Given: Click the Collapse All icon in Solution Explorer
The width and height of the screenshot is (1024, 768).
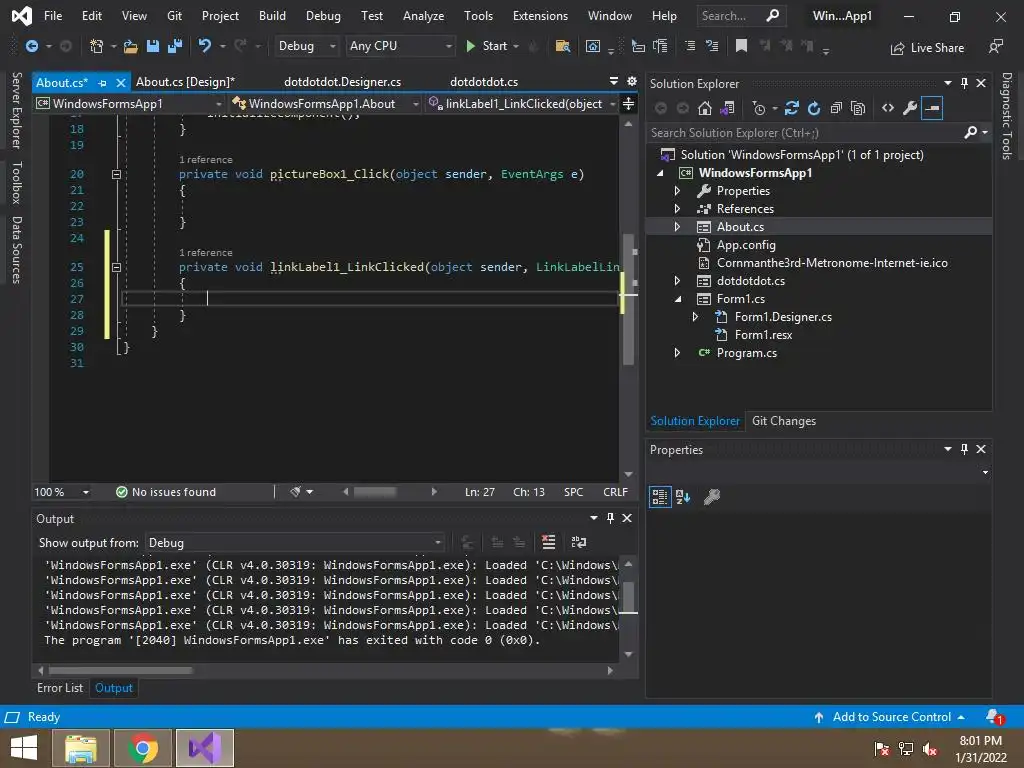Looking at the screenshot, I should point(836,108).
